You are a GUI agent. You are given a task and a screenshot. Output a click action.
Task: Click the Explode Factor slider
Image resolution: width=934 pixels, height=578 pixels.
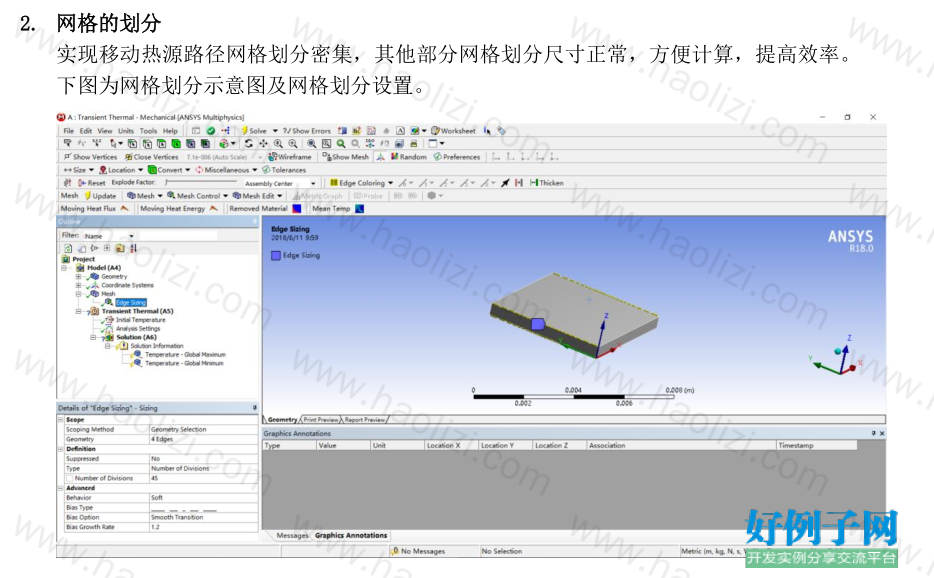tap(201, 182)
